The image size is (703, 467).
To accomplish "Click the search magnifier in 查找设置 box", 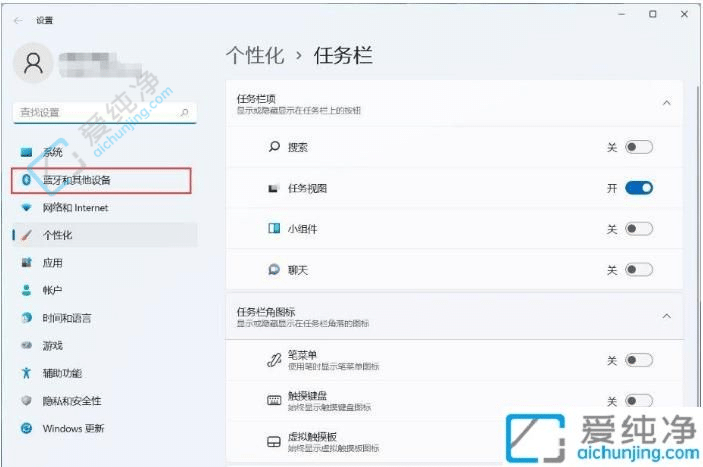I will point(184,112).
